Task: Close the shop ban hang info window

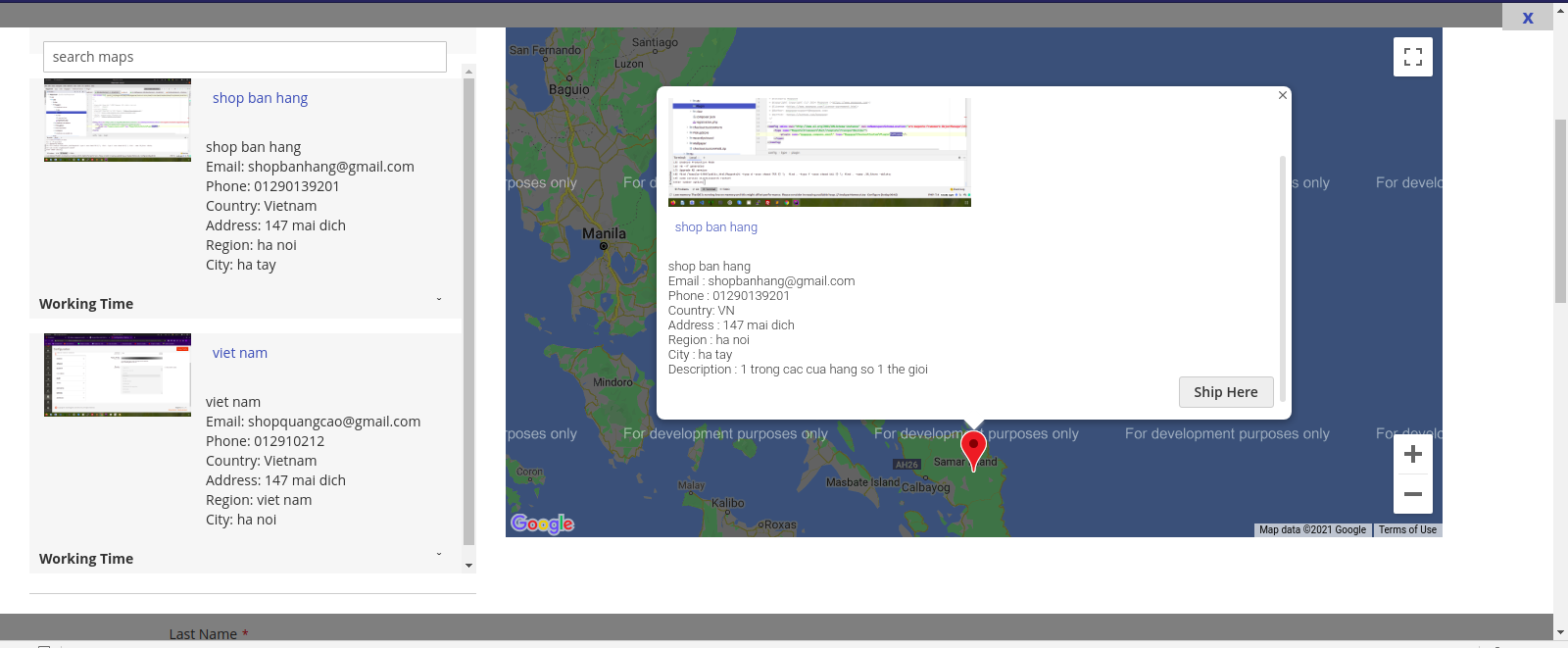Action: [1282, 95]
